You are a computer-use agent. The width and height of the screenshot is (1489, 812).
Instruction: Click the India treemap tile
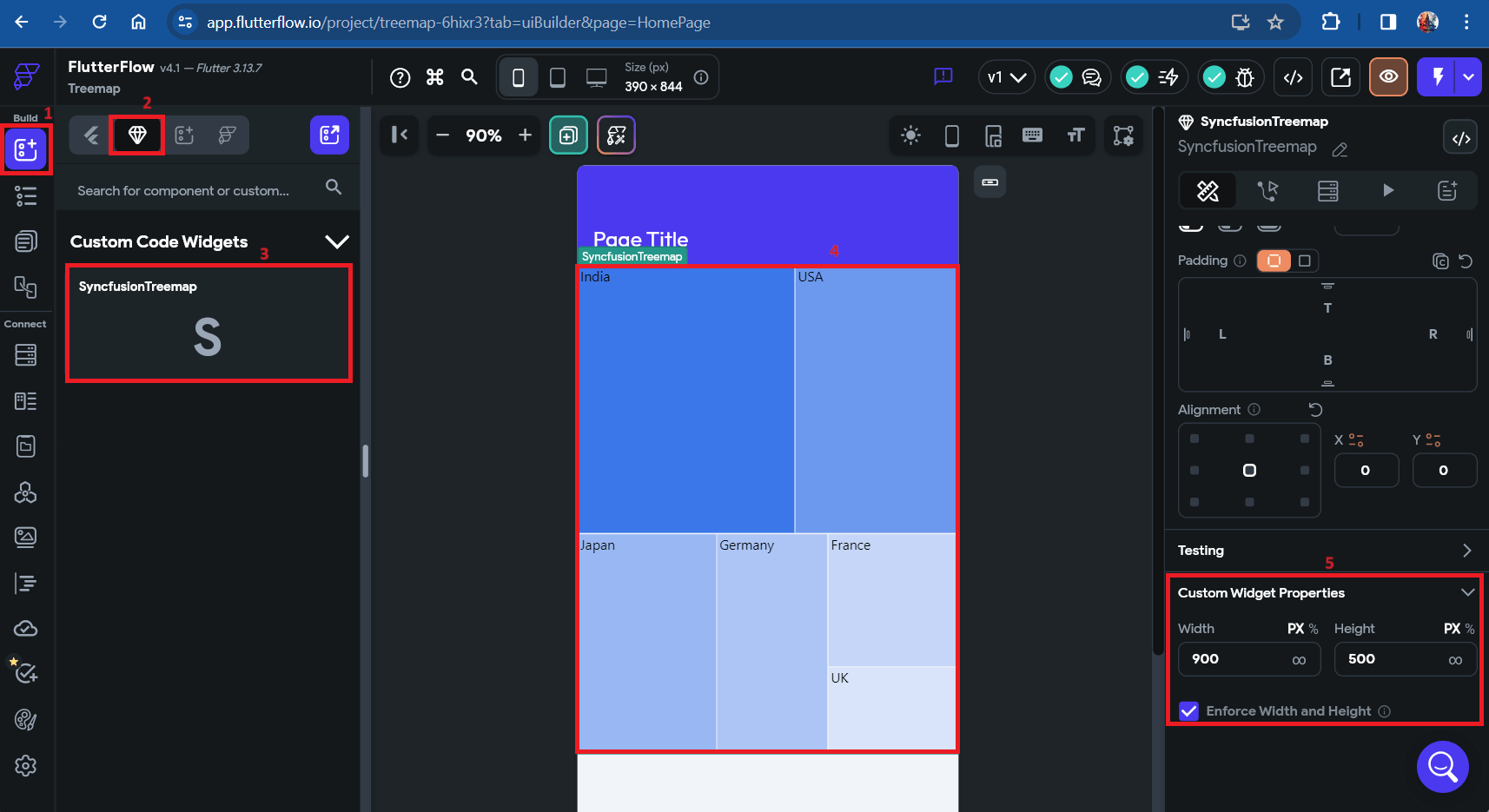pos(686,400)
